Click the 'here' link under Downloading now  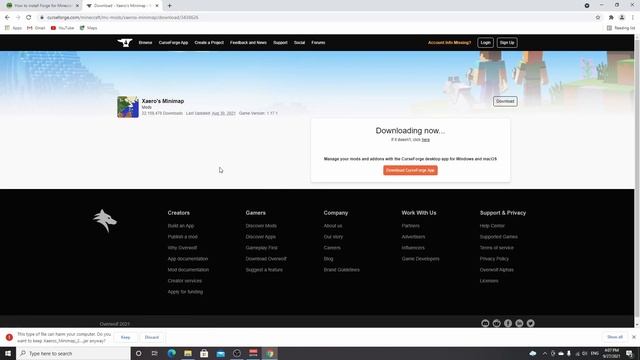tap(425, 140)
